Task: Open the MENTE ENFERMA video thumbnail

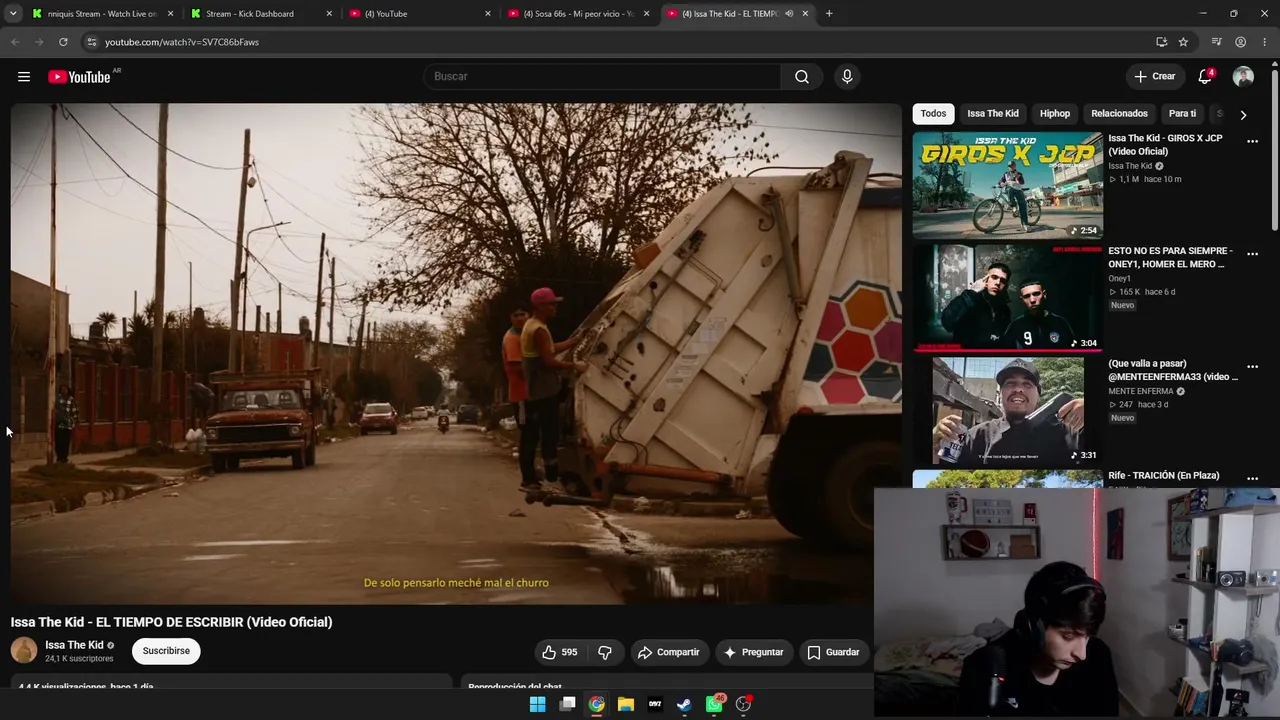Action: [x=1007, y=411]
